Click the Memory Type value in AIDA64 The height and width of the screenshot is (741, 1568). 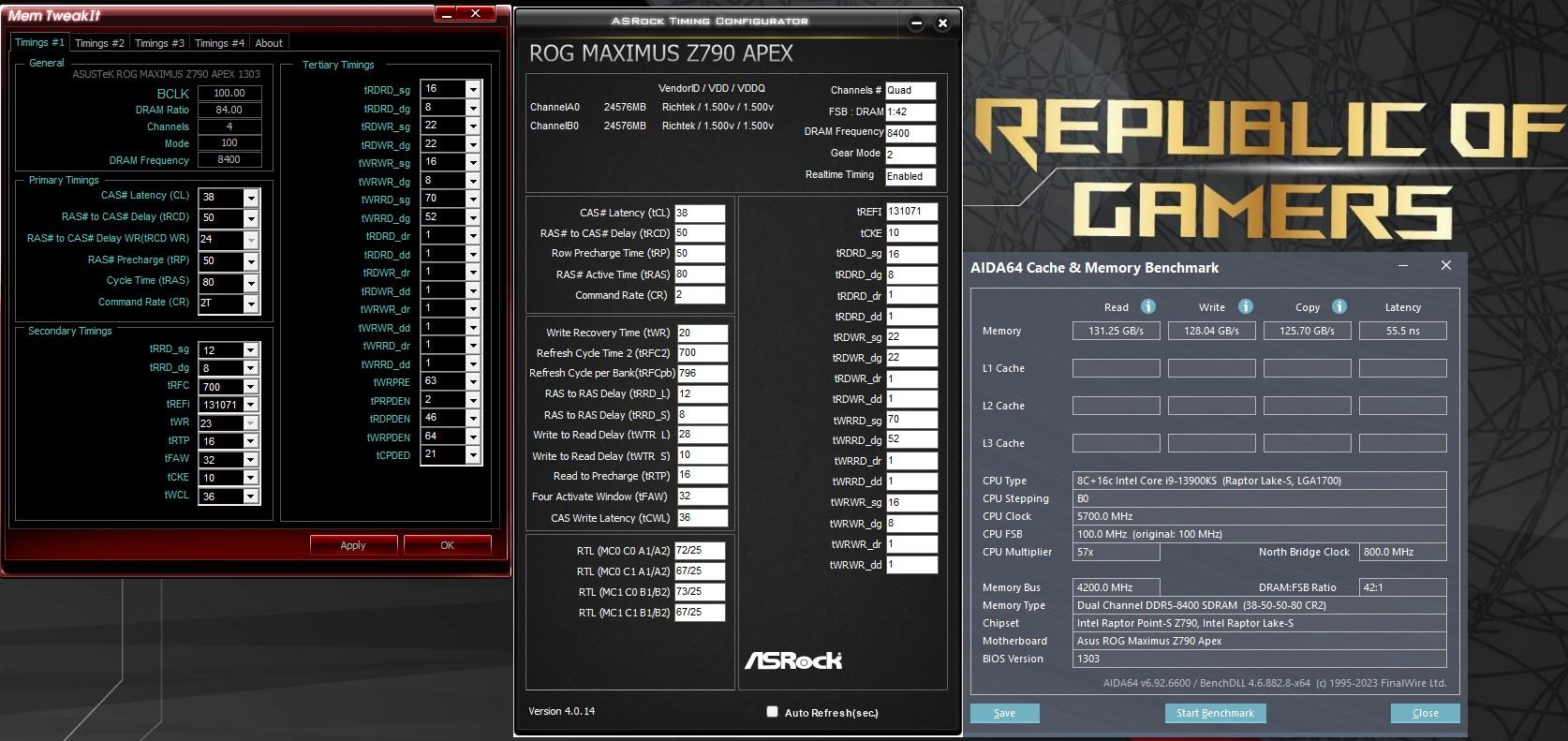click(1259, 605)
